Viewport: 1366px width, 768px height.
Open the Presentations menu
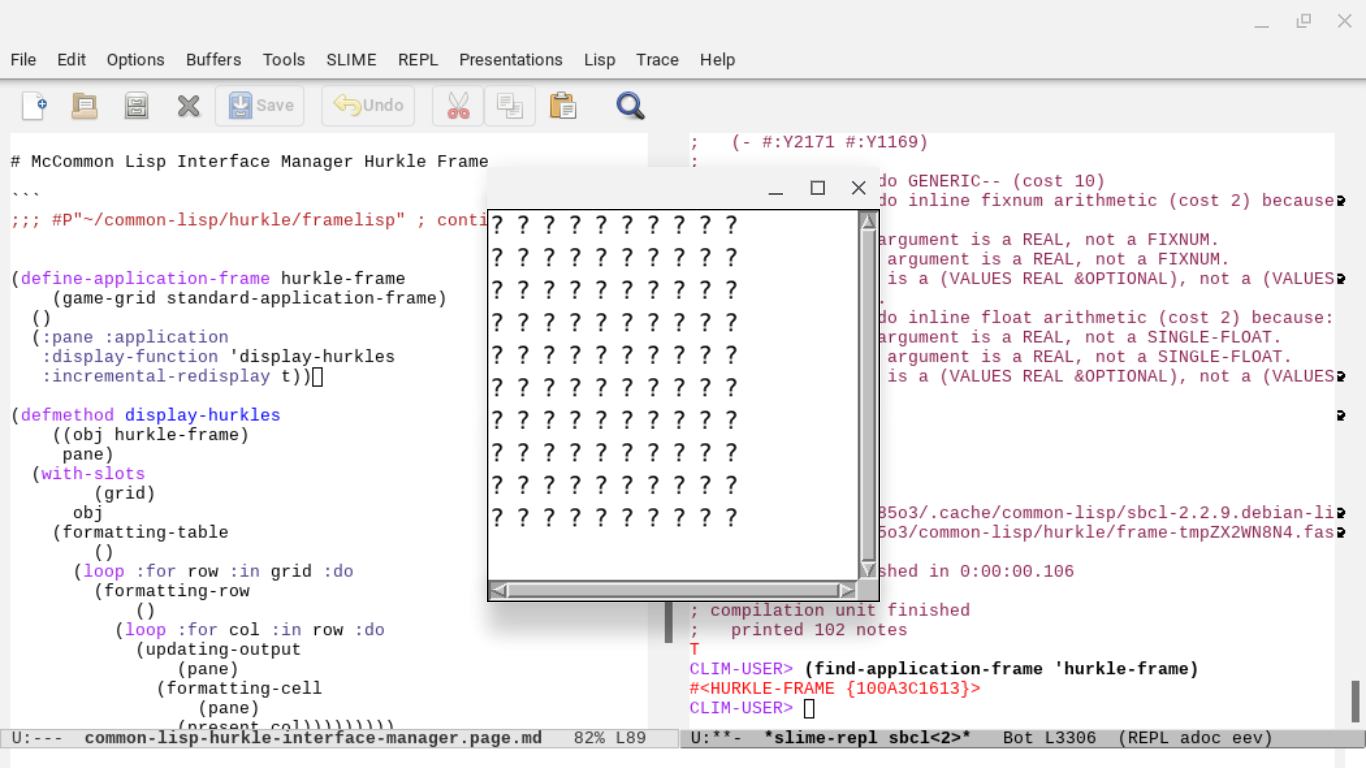510,60
